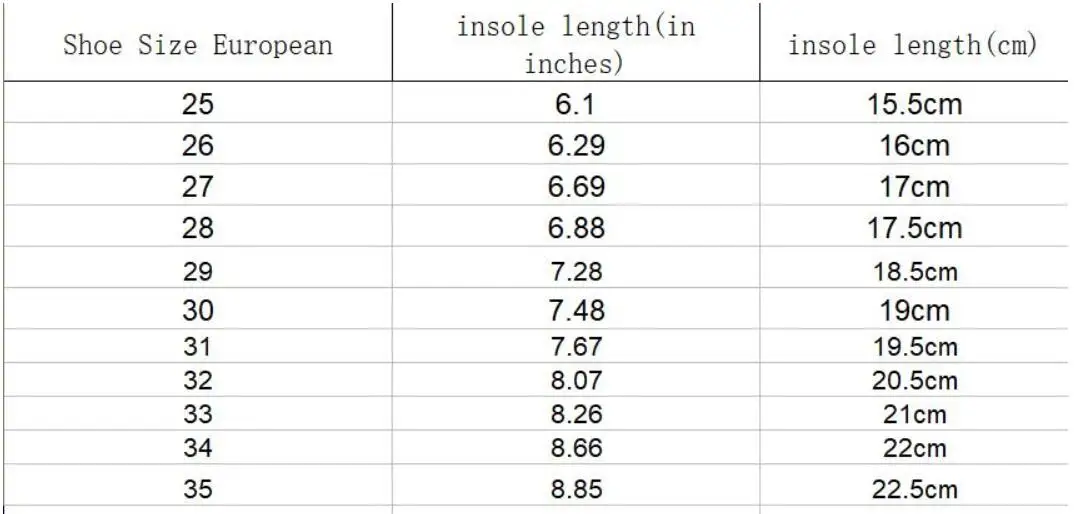The width and height of the screenshot is (1082, 514).
Task: Click the shoe size 33 cell
Action: click(198, 413)
